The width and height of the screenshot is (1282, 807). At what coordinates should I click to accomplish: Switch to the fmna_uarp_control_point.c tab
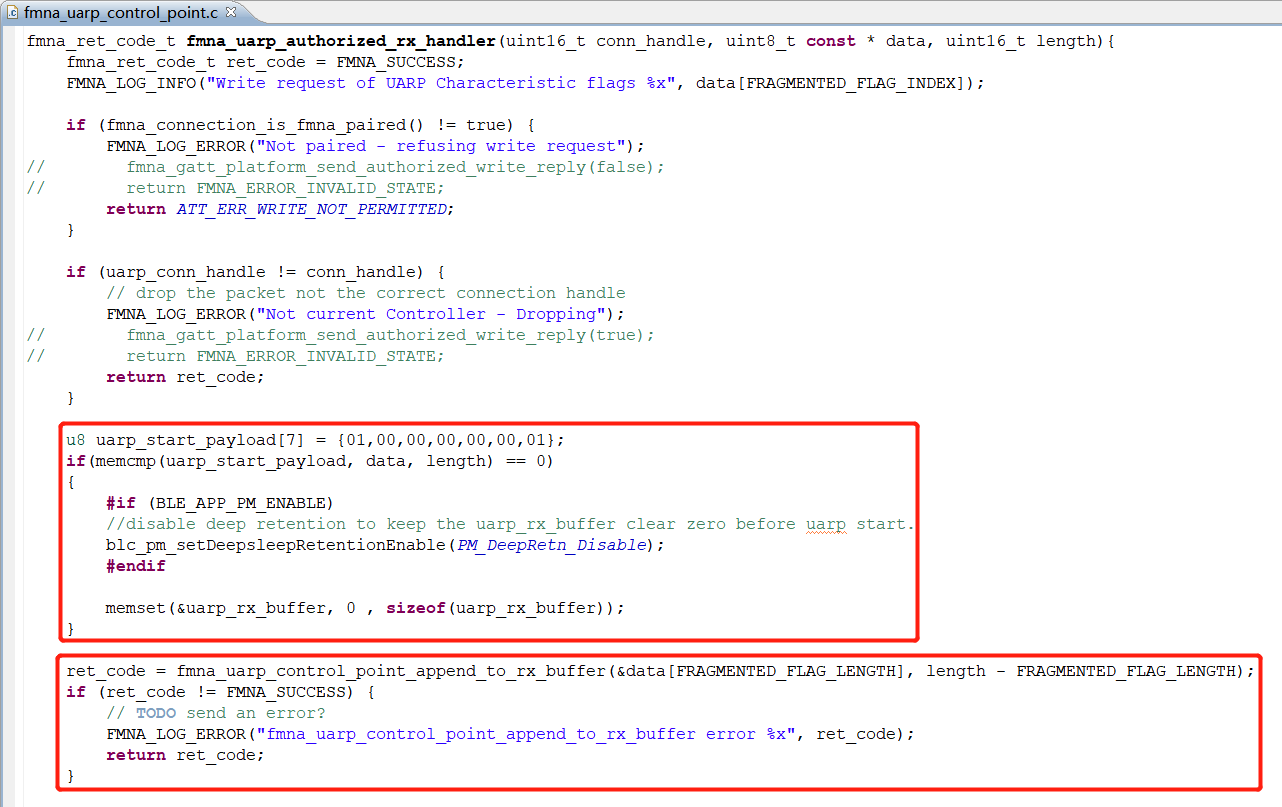120,14
